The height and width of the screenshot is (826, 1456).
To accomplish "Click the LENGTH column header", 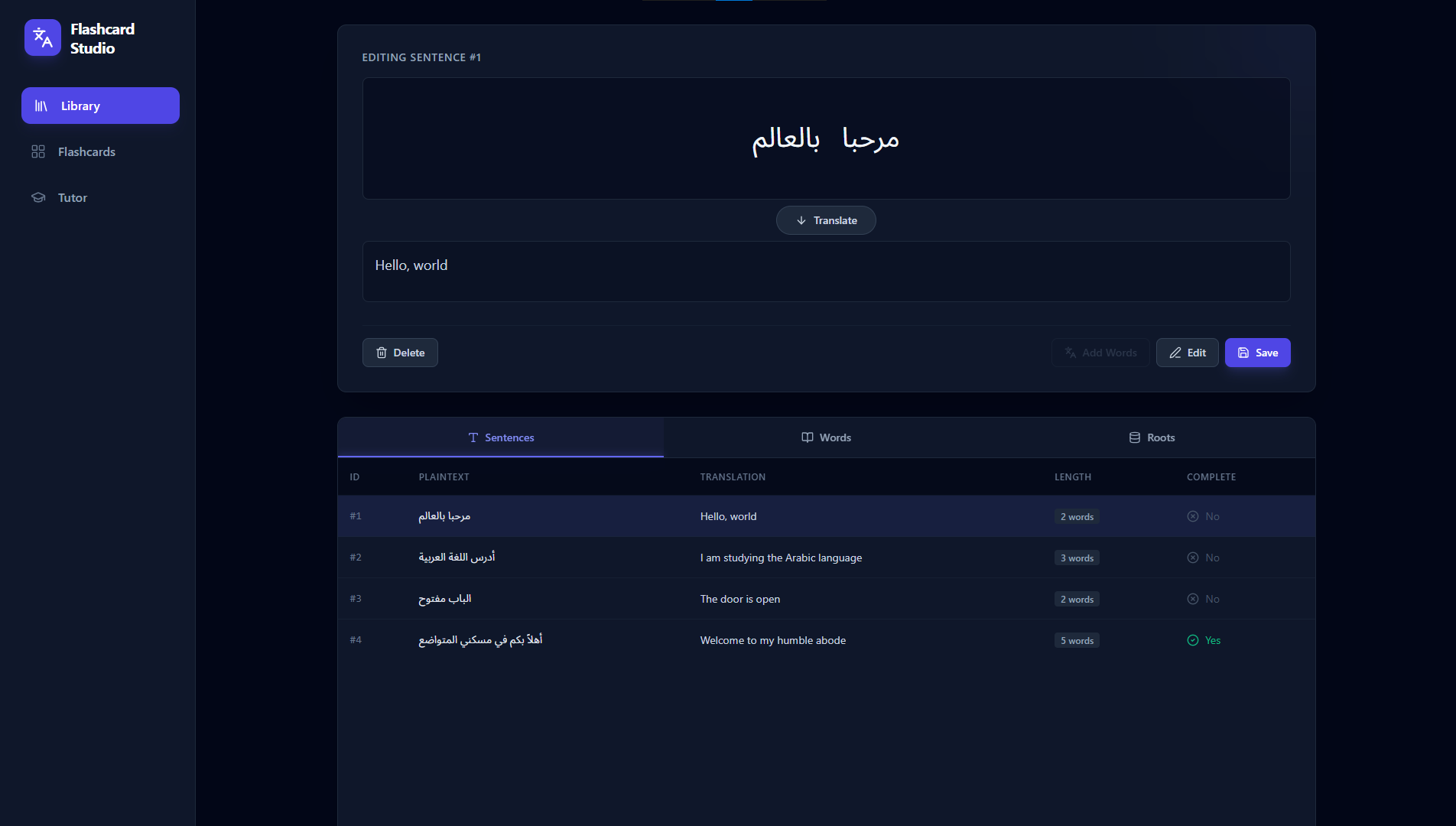I will click(x=1073, y=476).
